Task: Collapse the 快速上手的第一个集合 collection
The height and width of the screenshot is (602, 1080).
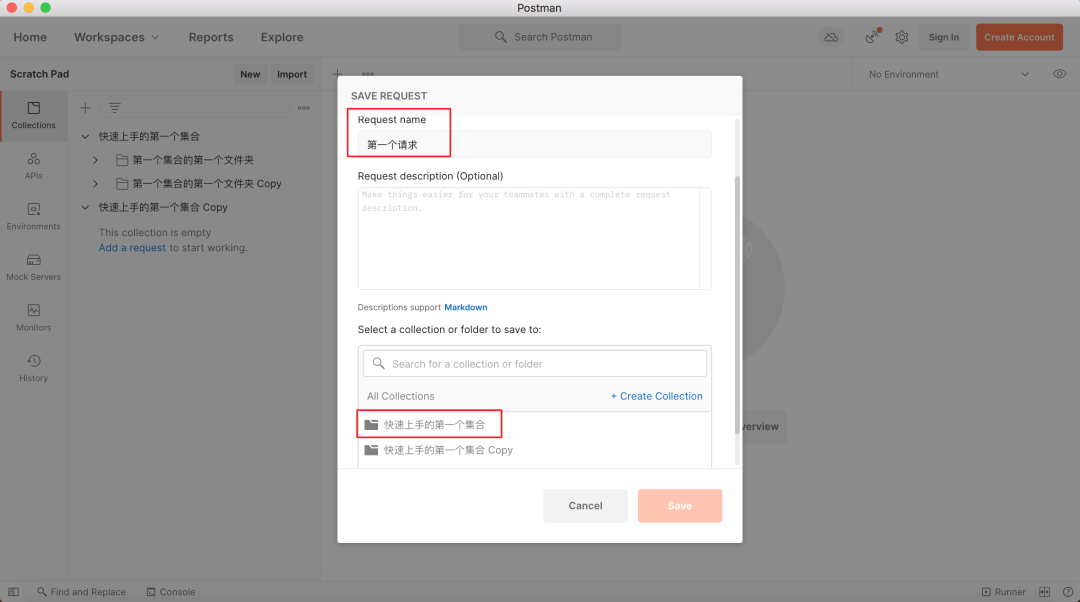Action: 85,136
